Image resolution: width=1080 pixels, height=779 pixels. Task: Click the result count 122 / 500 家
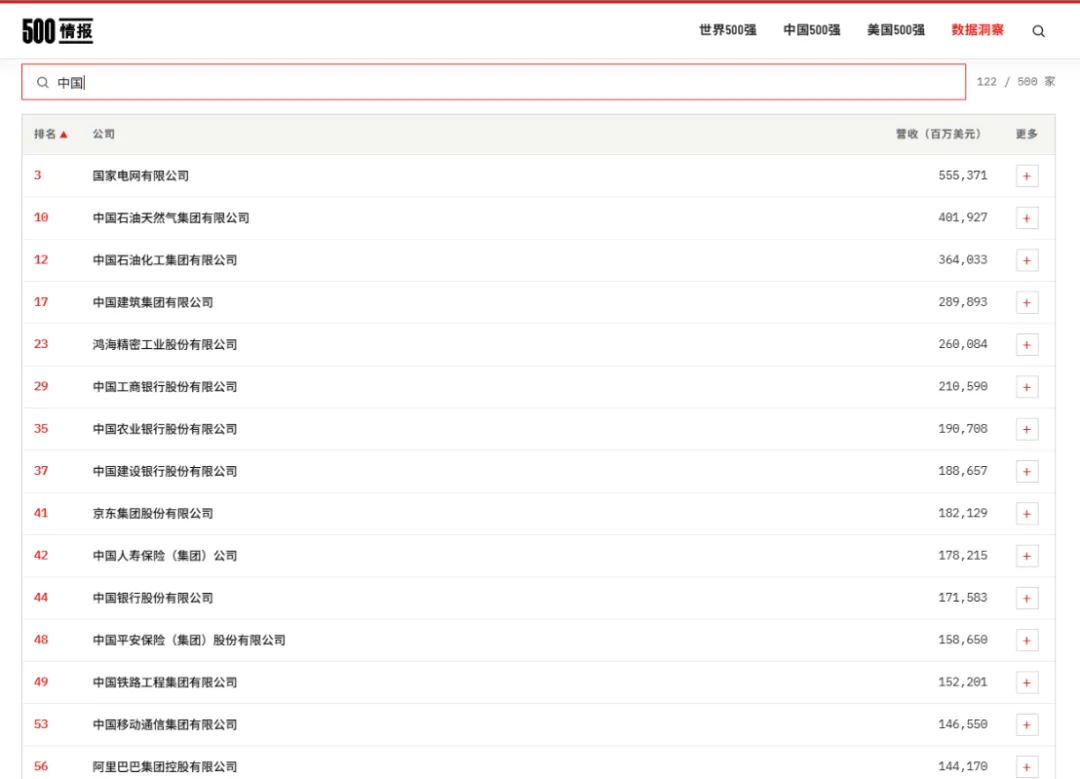(x=1016, y=82)
